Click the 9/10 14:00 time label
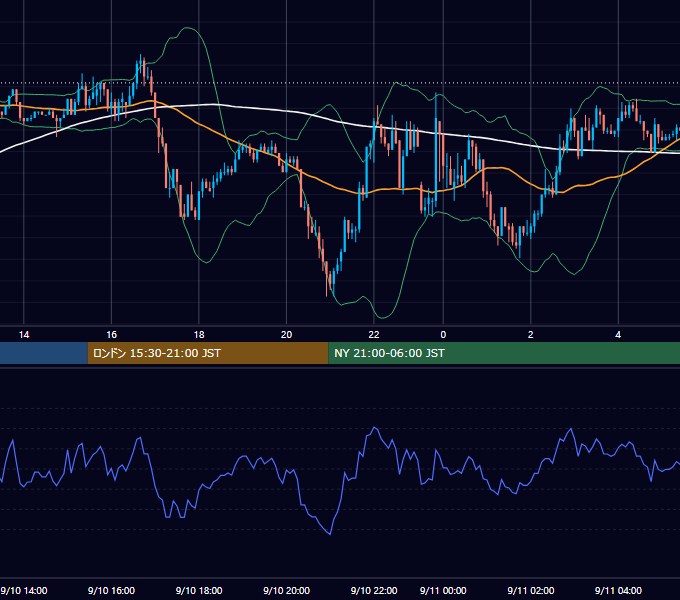680x600 pixels. pyautogui.click(x=24, y=590)
